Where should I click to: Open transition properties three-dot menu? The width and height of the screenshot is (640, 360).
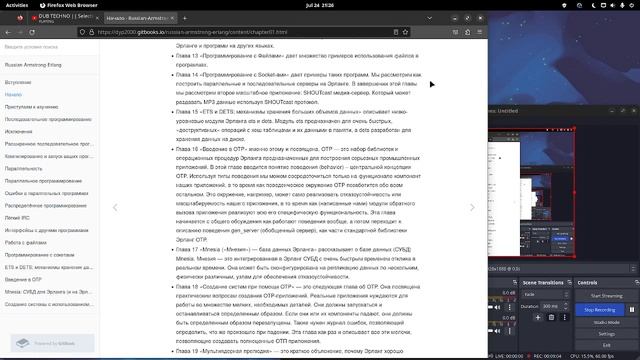[x=564, y=318]
